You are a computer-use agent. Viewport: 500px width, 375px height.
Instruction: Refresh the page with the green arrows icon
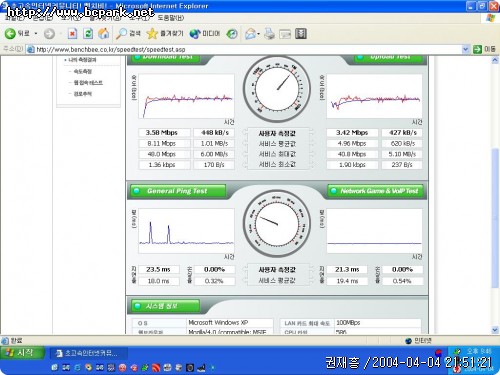pos(88,34)
